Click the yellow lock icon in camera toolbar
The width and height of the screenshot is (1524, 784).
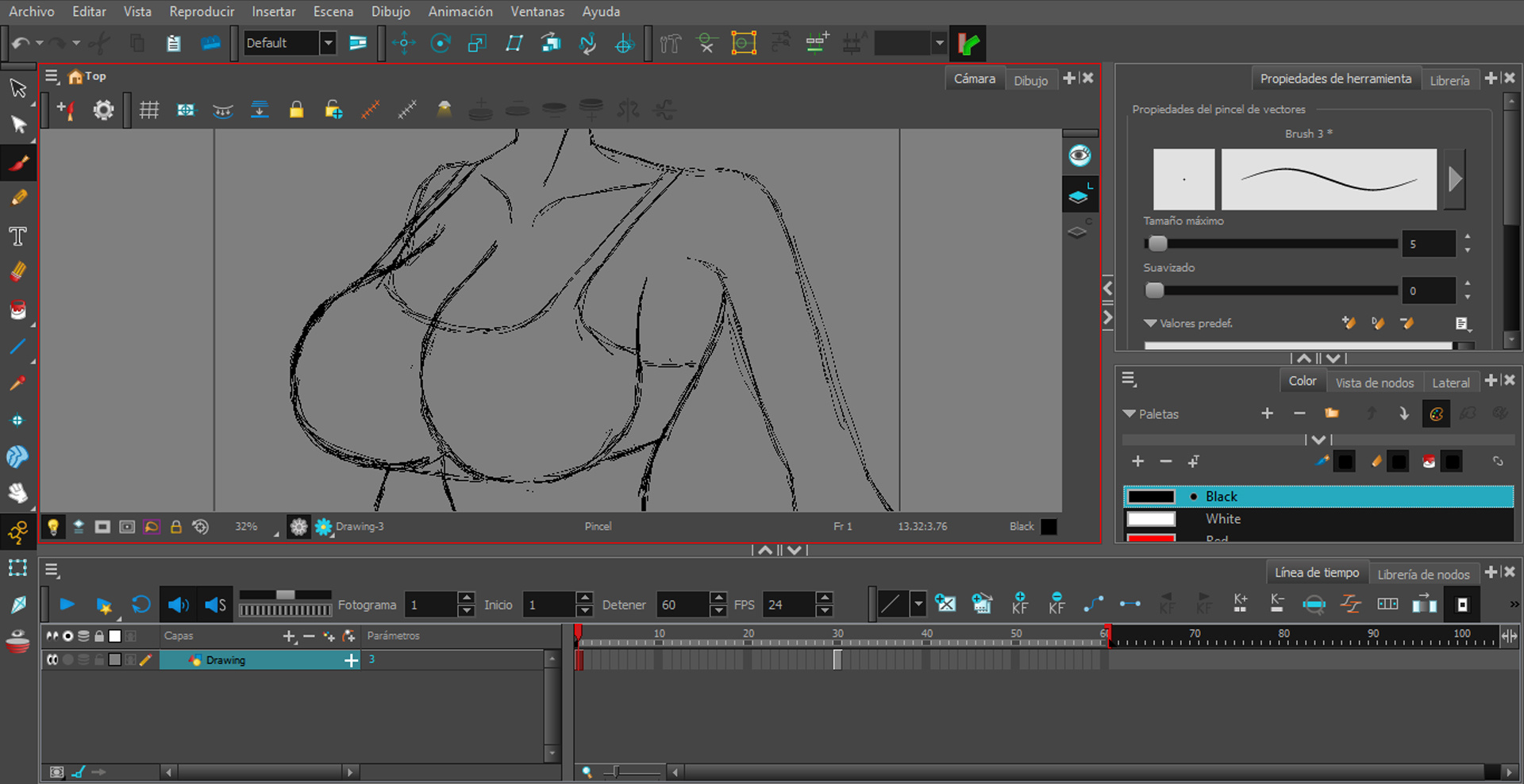click(296, 110)
